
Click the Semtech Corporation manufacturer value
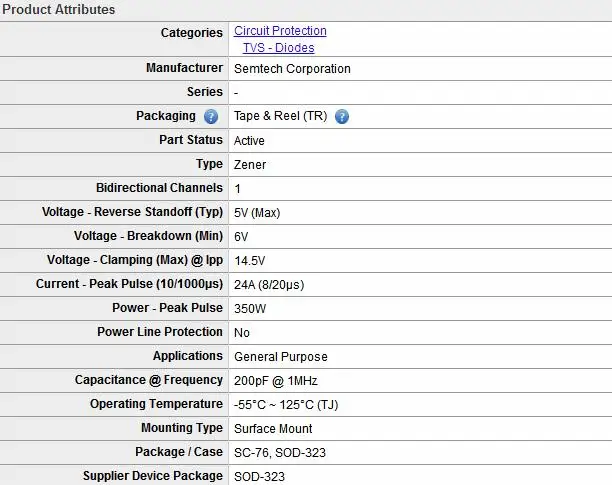click(292, 69)
